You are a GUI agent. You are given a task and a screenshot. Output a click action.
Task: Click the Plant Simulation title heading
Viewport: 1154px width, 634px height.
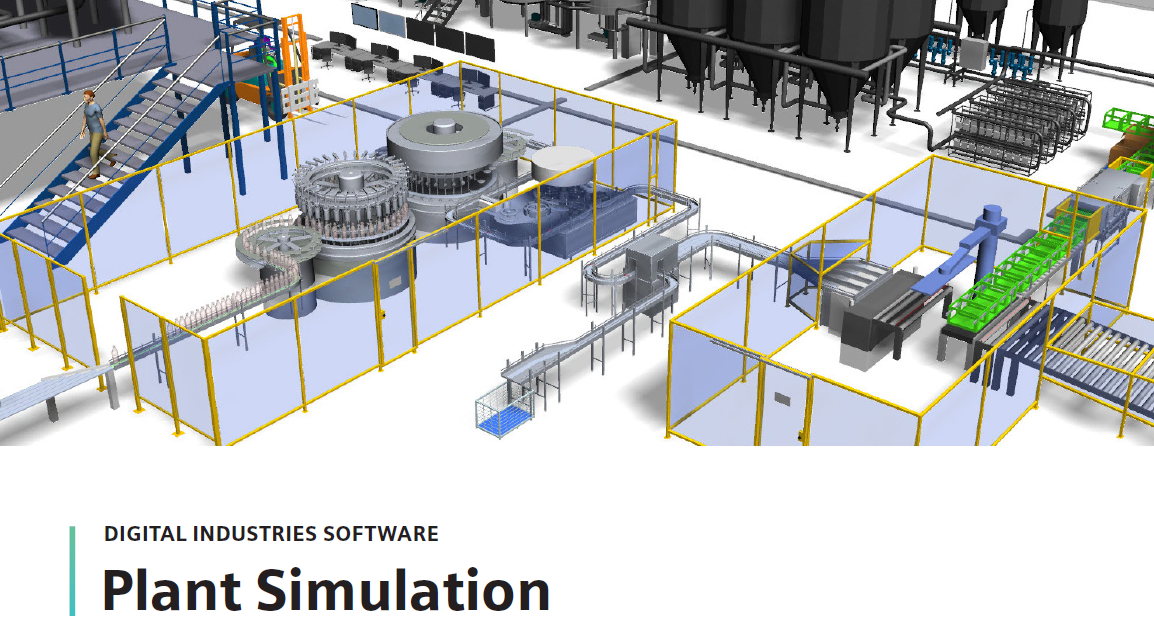326,589
